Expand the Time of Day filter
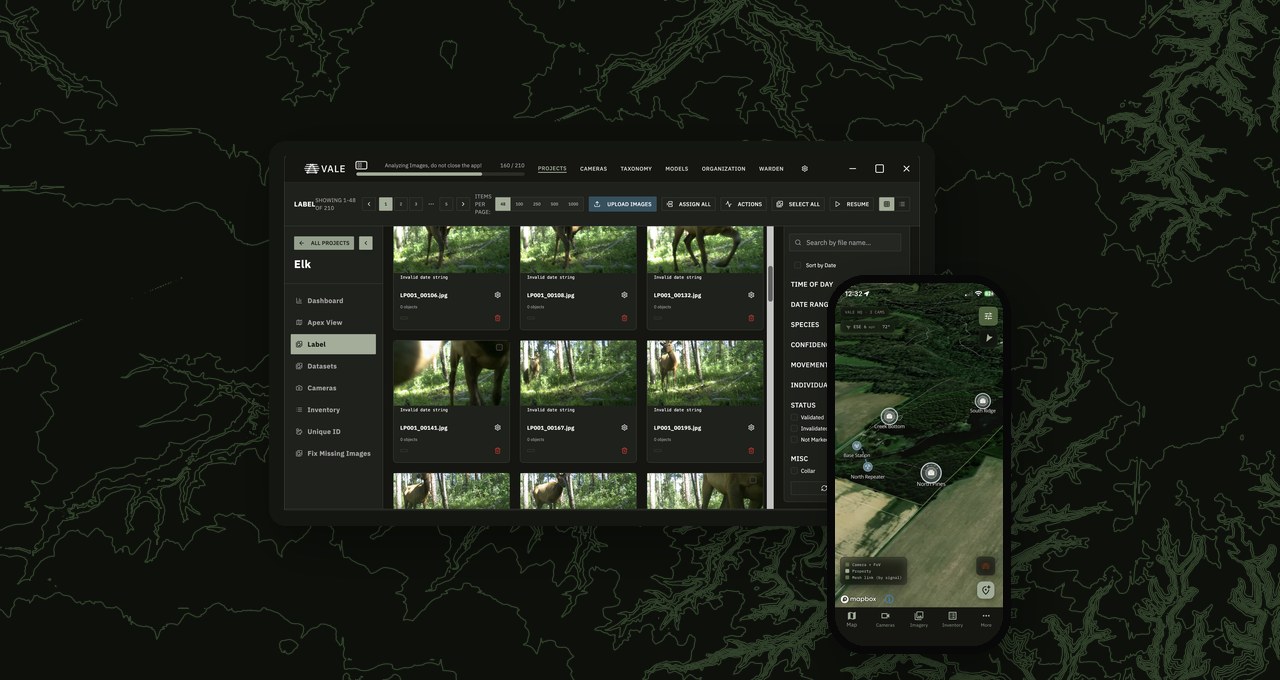 point(812,284)
